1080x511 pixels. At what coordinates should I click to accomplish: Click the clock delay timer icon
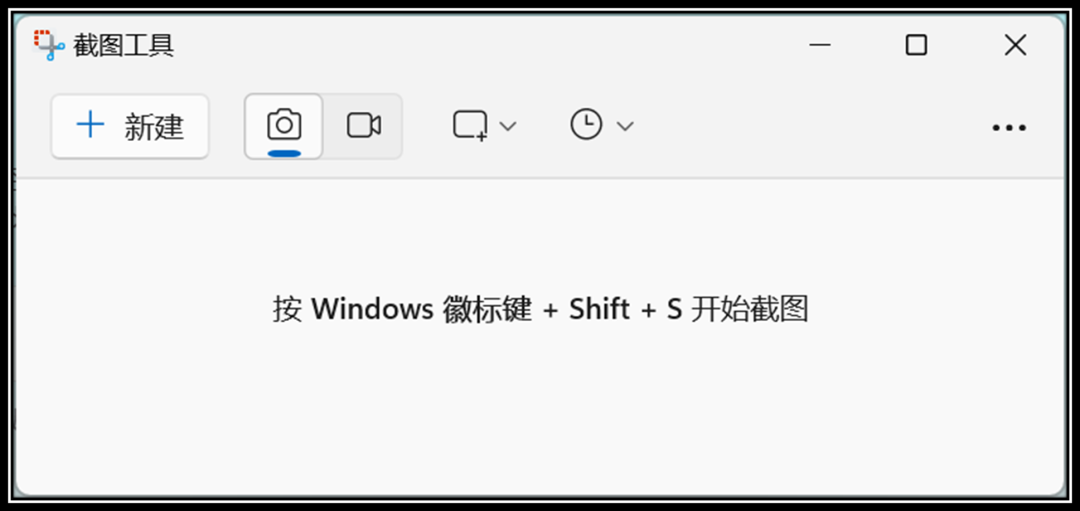click(x=586, y=126)
